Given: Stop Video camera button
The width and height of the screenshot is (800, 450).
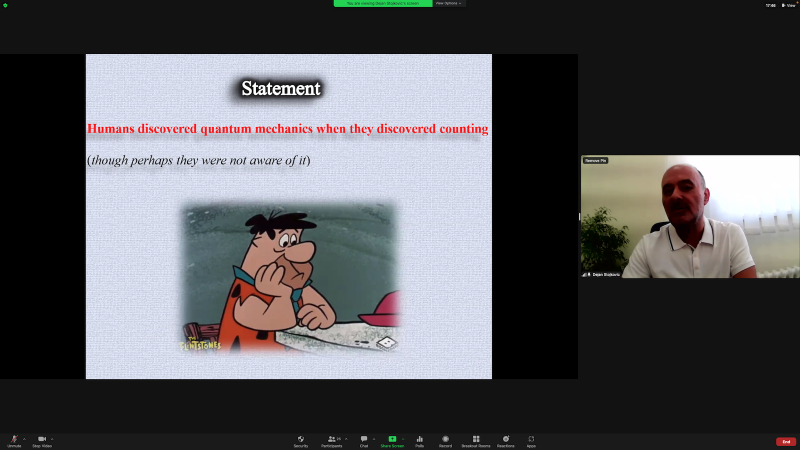Looking at the screenshot, I should (x=42, y=441).
